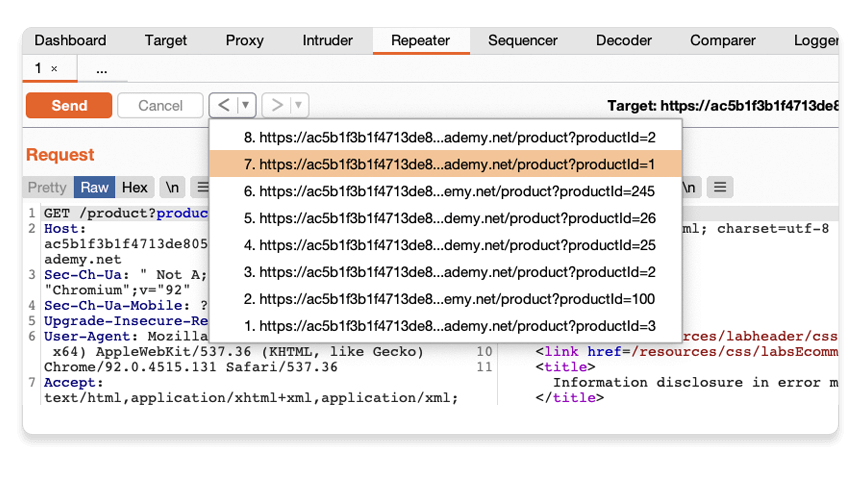Switch to Pretty view in Request
The height and width of the screenshot is (478, 860).
47,187
